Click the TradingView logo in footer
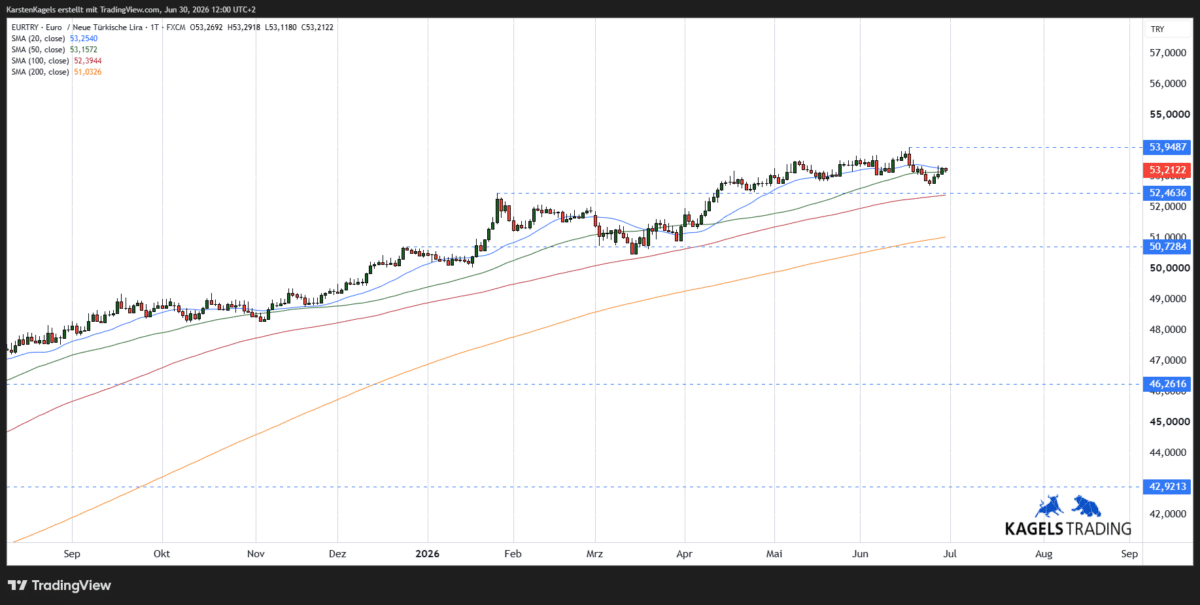Image resolution: width=1200 pixels, height=605 pixels. tap(60, 585)
